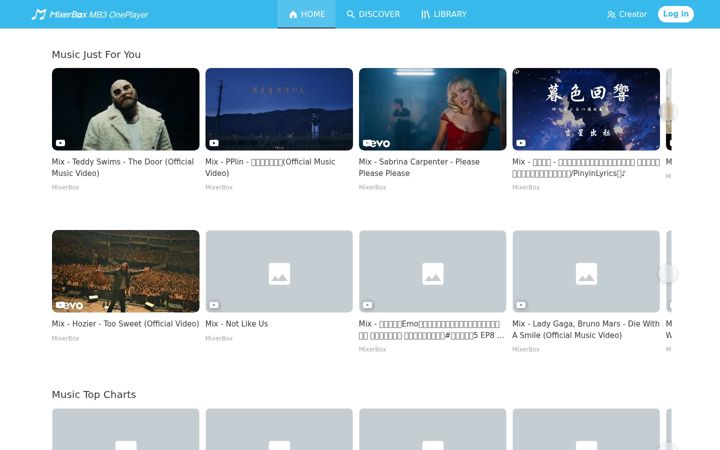Click the library shelf icon
Viewport: 720px width, 450px height.
pyautogui.click(x=426, y=15)
